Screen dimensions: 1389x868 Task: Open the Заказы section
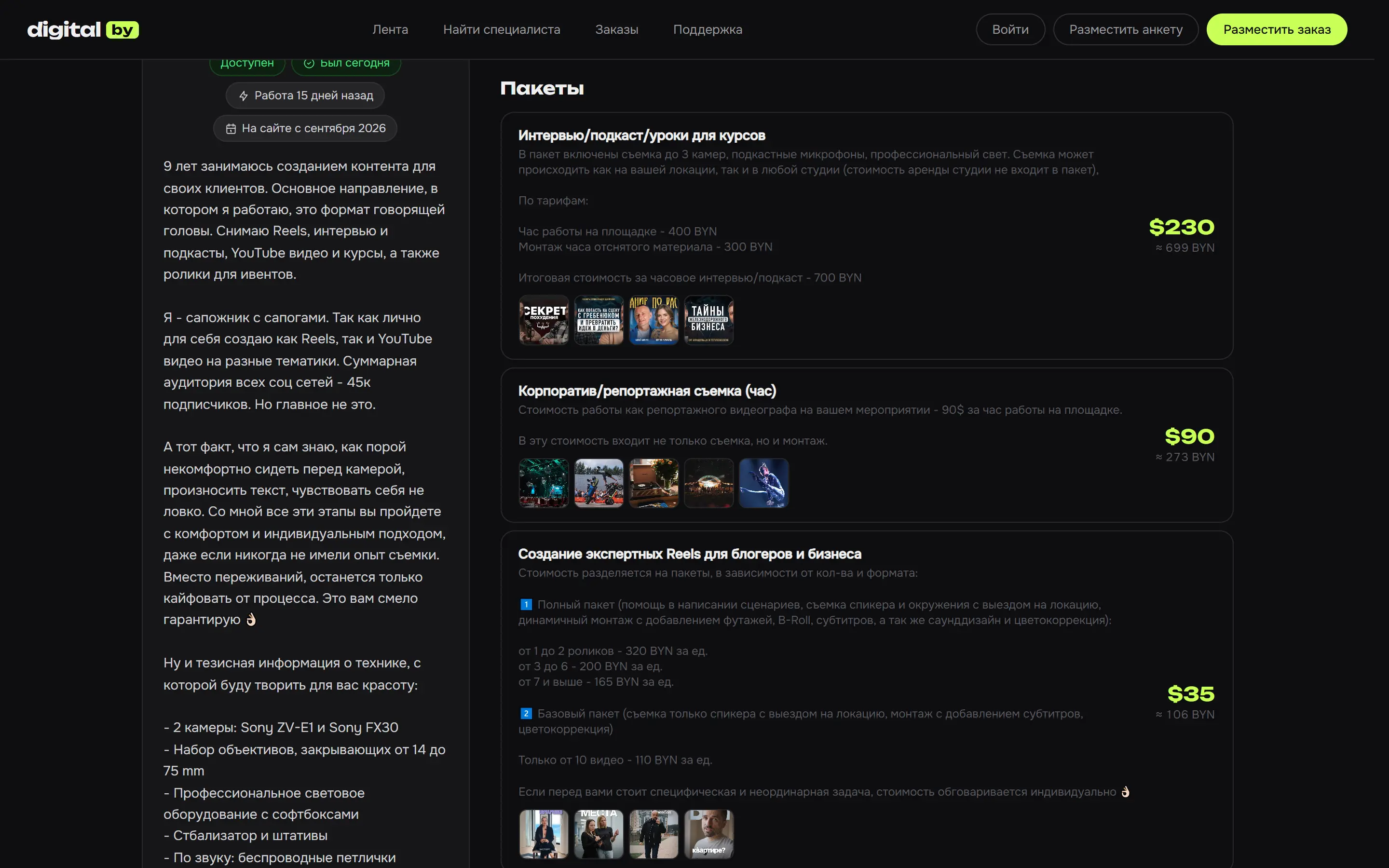coord(616,29)
